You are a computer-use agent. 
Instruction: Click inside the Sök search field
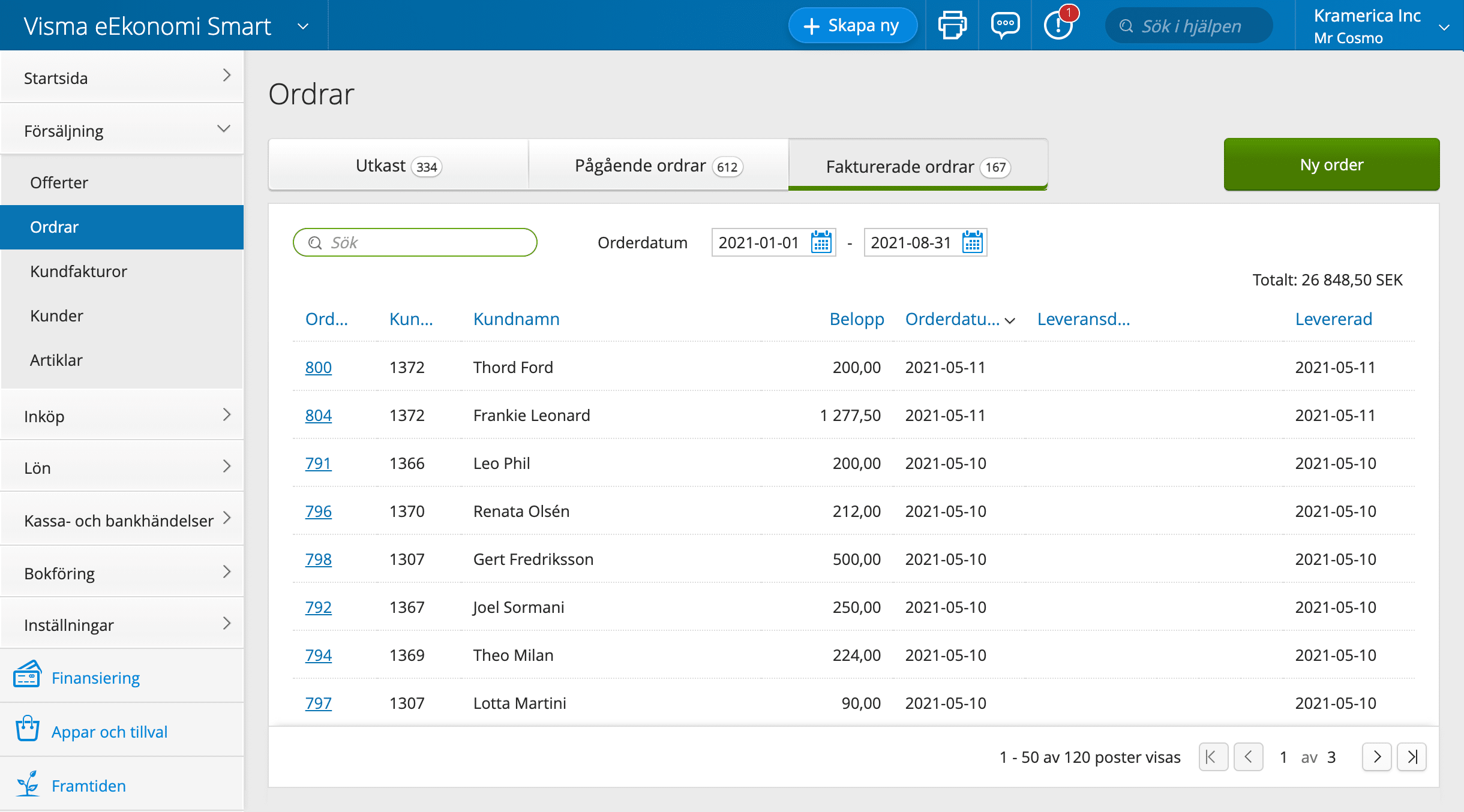point(415,242)
